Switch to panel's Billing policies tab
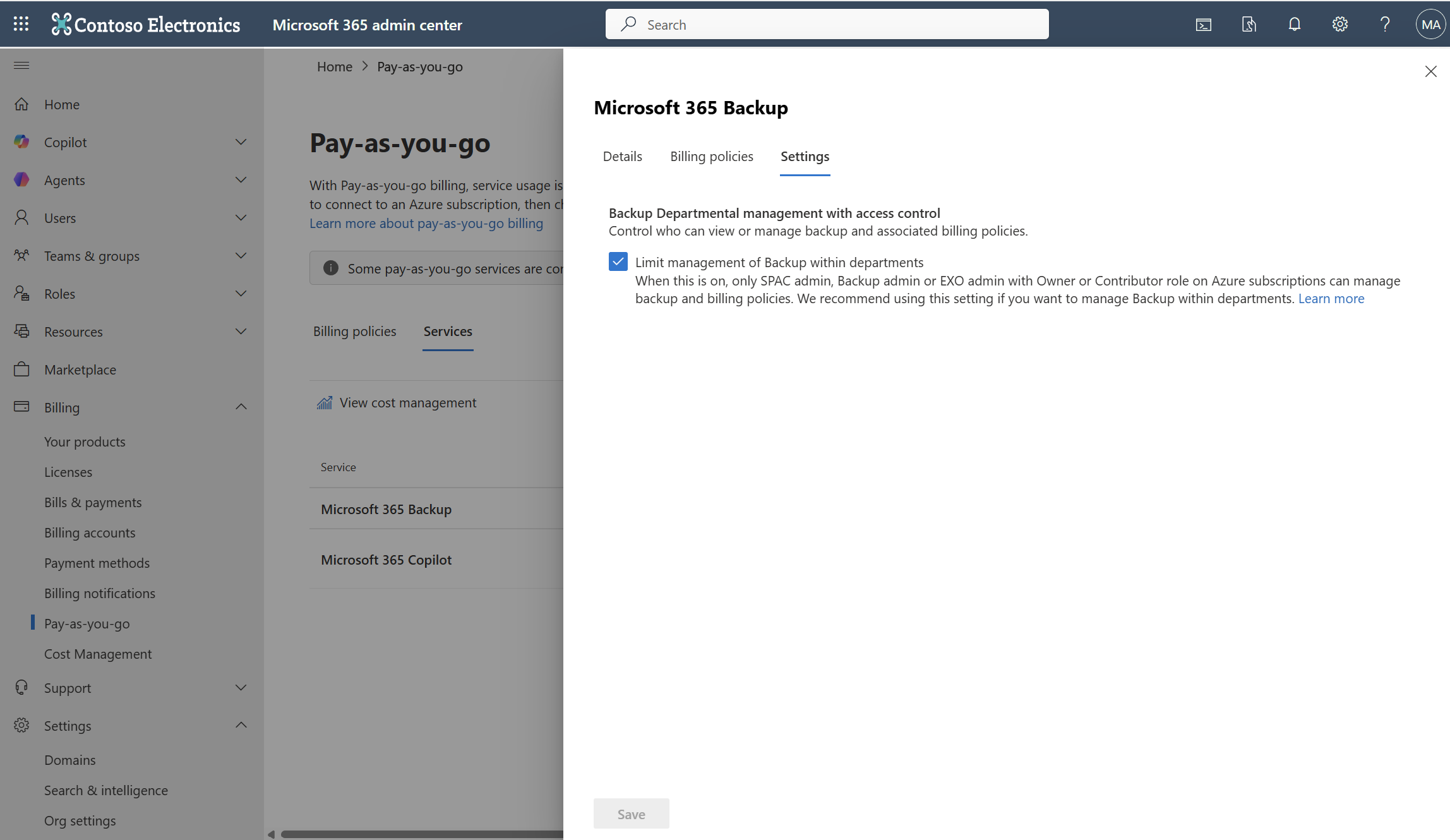1450x840 pixels. coord(712,157)
